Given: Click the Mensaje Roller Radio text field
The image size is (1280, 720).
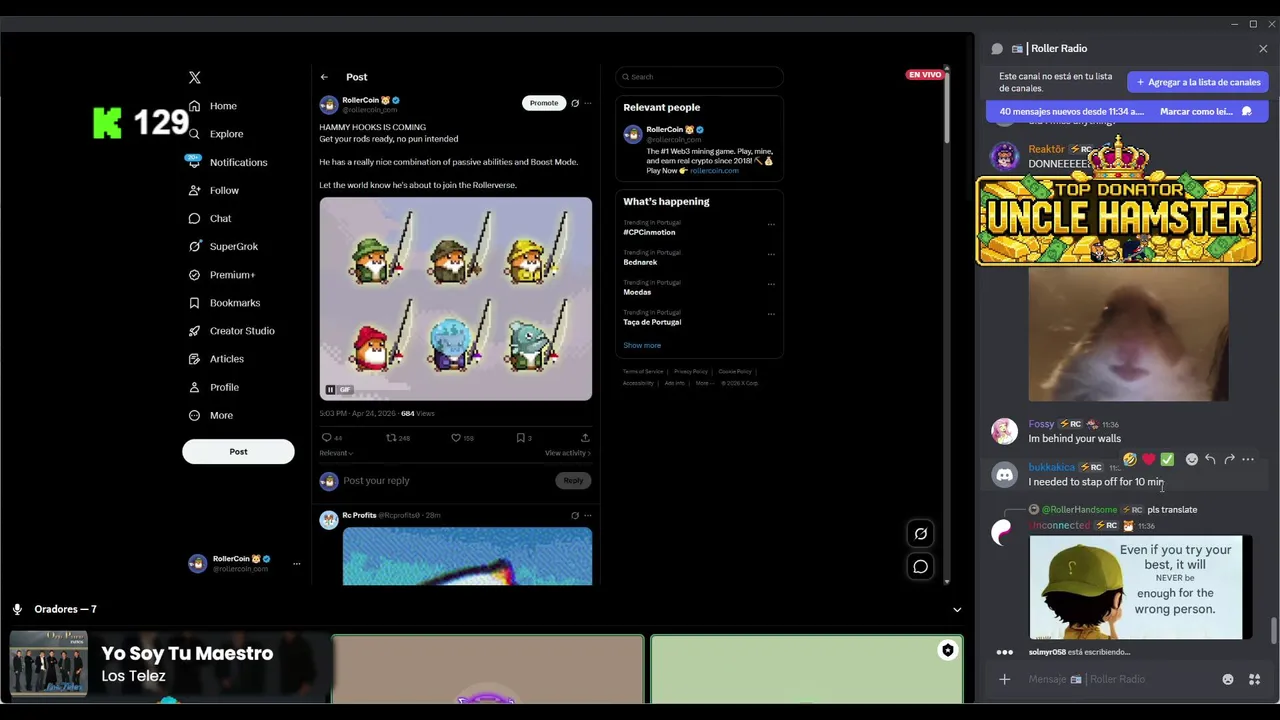Looking at the screenshot, I should (1120, 680).
